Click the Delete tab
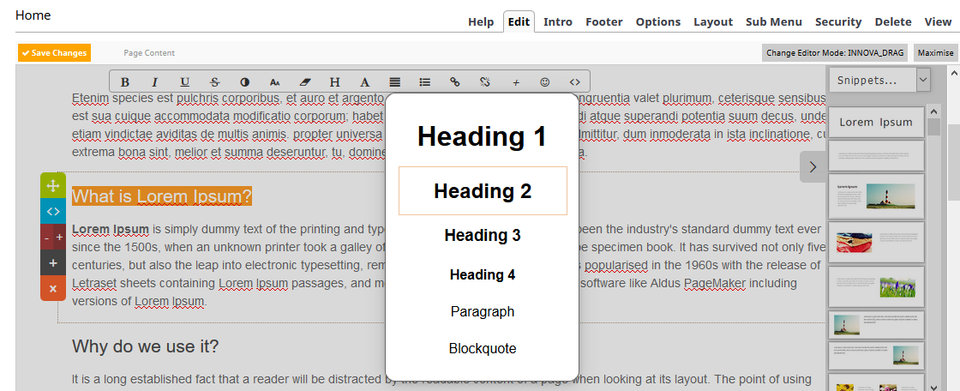 [893, 22]
